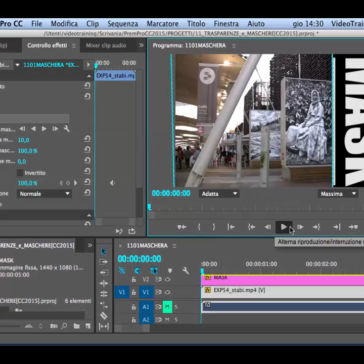Viewport: 364px width, 364px height.
Task: Reset the mask expansion 0,0 parameter
Action: coord(87,161)
